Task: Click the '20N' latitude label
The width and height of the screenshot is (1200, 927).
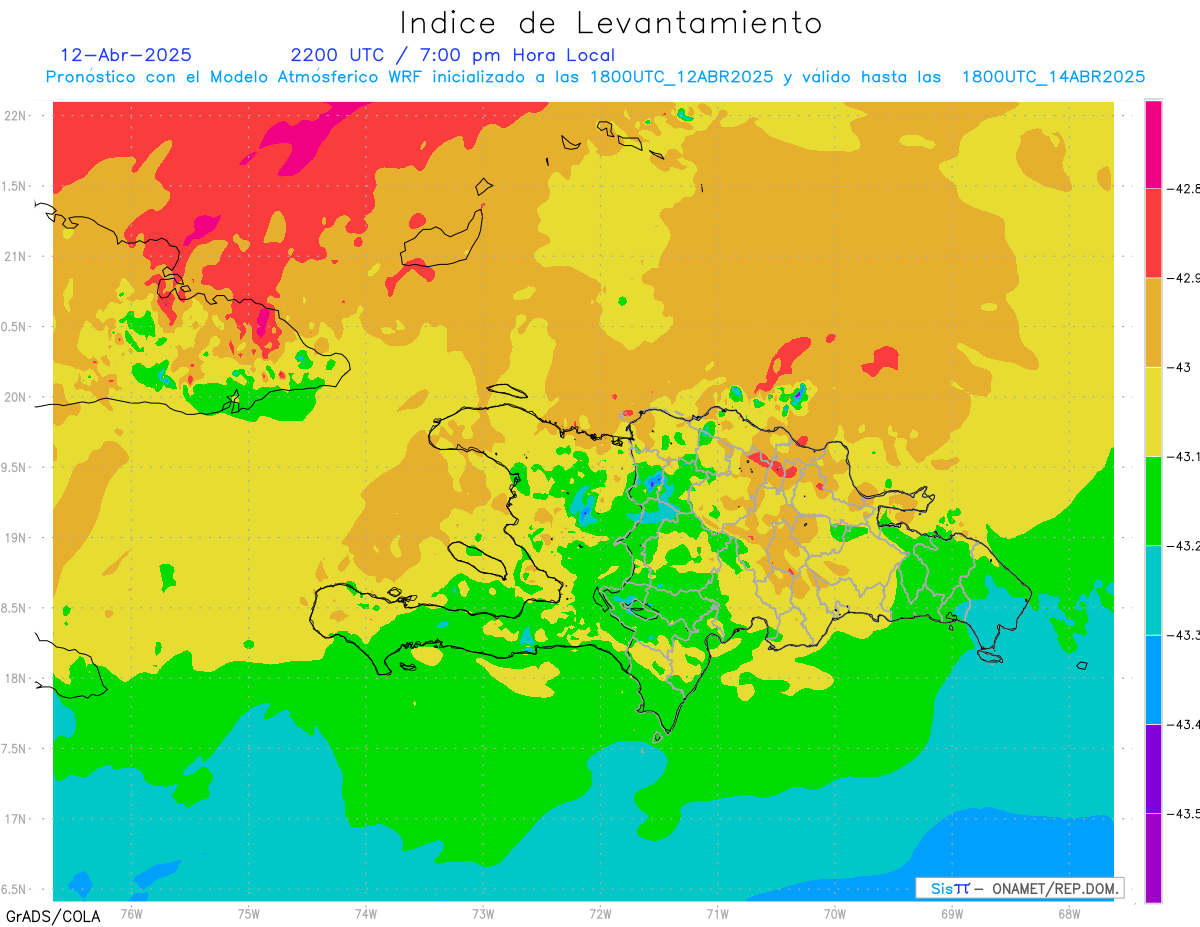Action: [17, 397]
